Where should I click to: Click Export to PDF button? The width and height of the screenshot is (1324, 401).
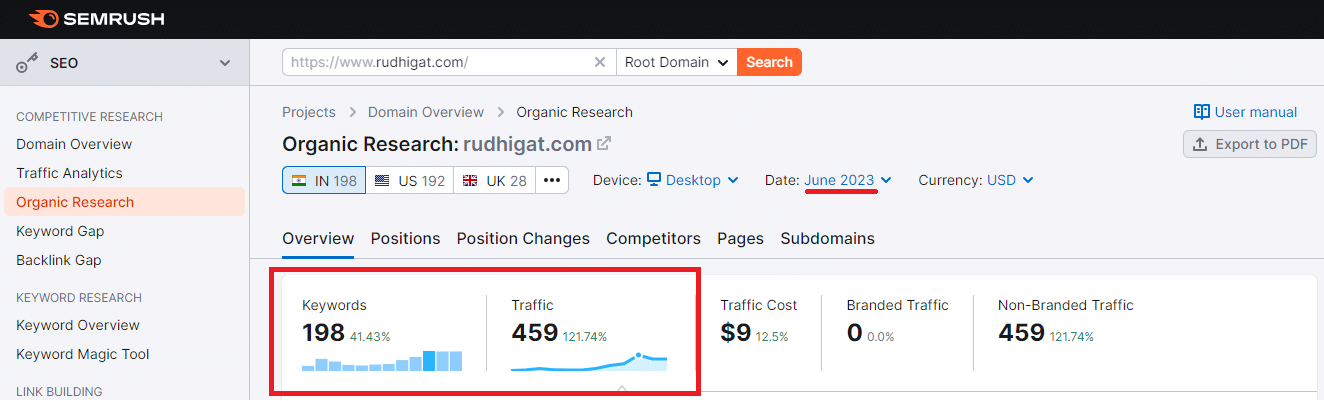[1250, 144]
